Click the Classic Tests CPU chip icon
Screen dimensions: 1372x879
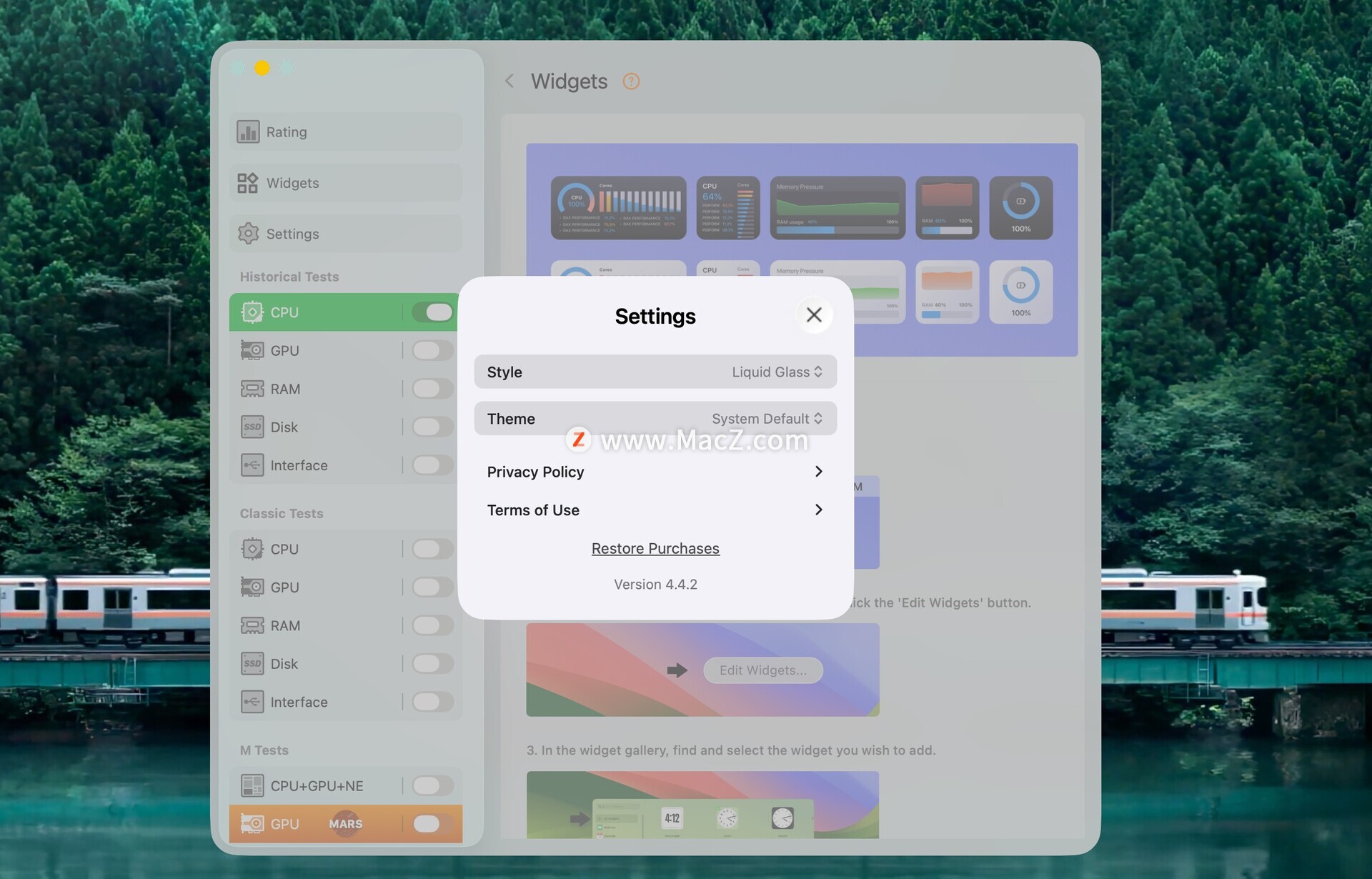(x=252, y=549)
